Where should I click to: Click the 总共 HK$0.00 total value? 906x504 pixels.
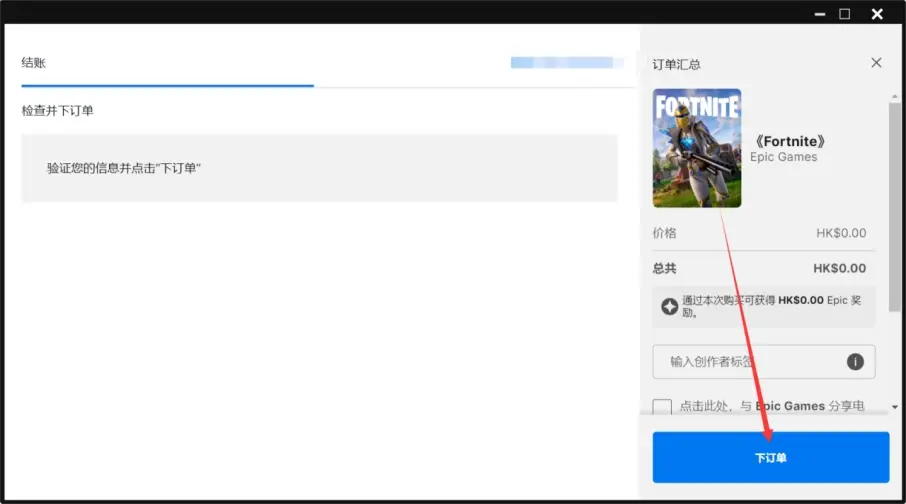point(840,268)
